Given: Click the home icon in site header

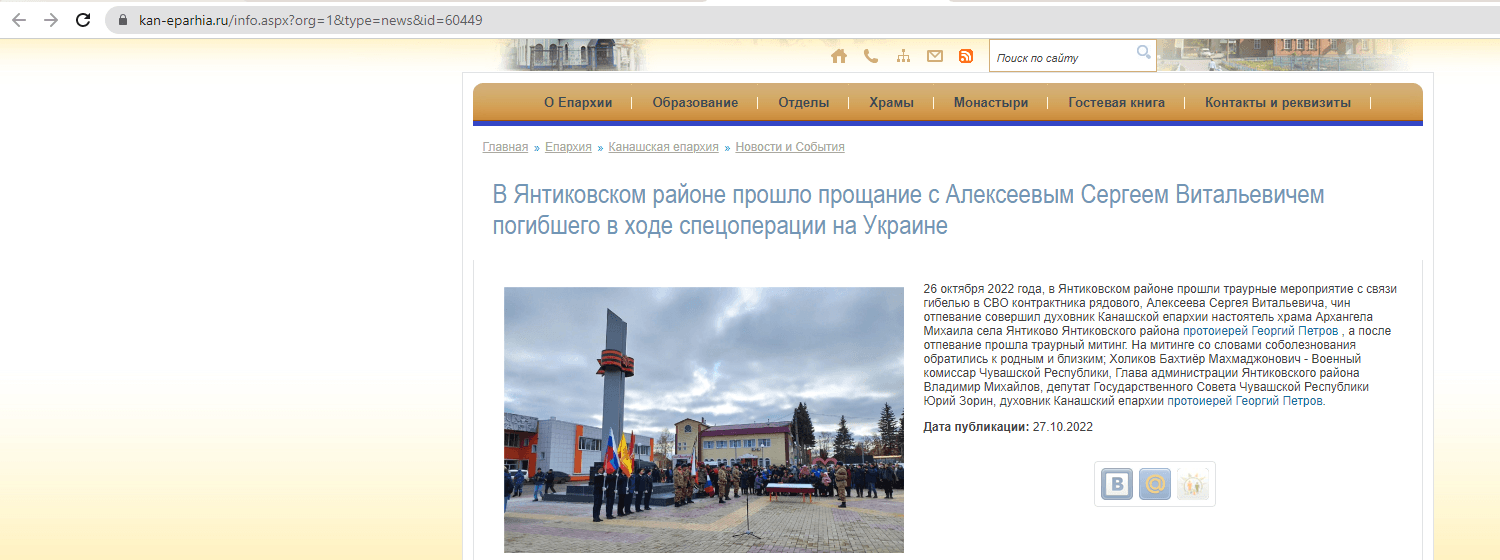Looking at the screenshot, I should [839, 57].
